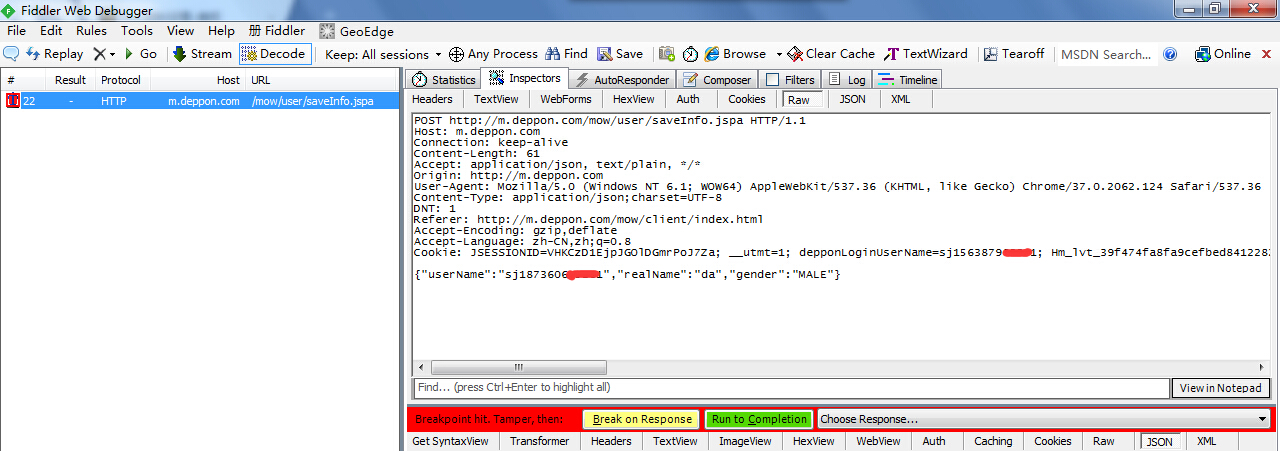Toggle Decode mode in toolbar

274,54
